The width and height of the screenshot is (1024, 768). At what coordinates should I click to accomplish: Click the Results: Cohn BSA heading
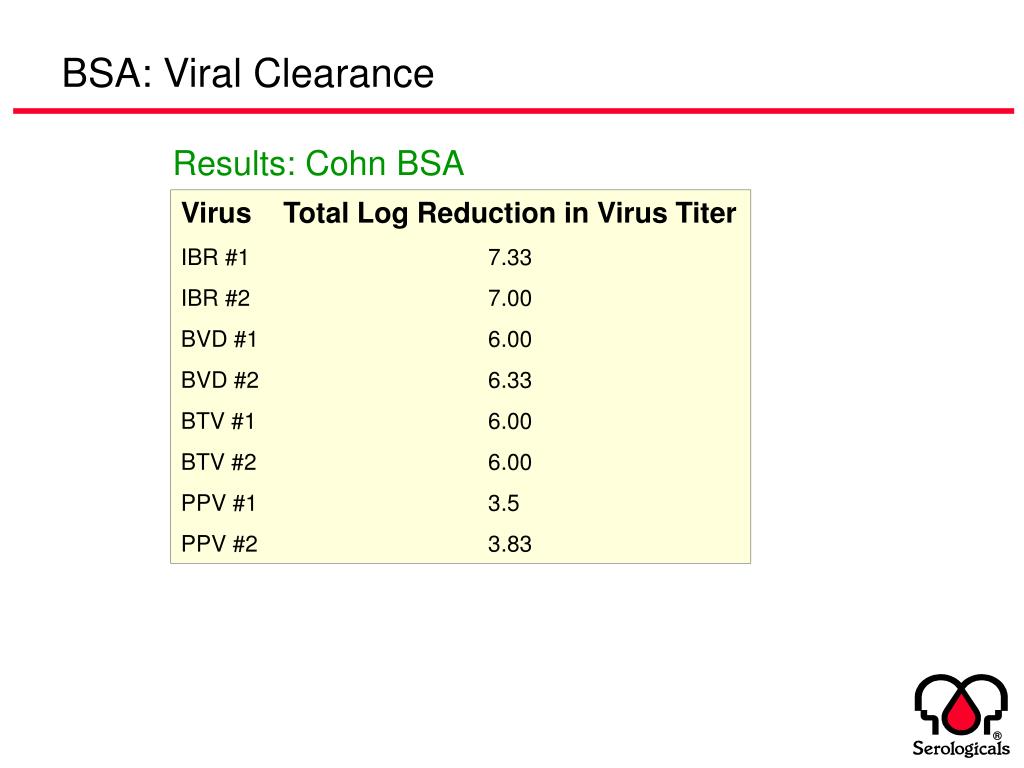318,163
